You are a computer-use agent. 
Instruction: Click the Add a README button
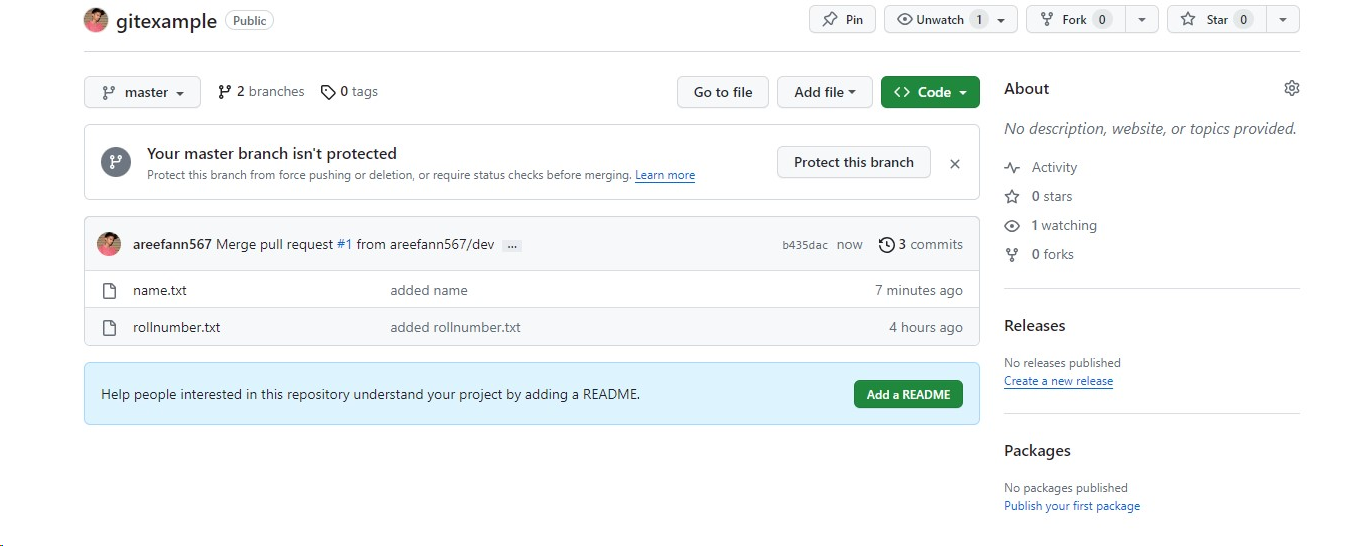(x=908, y=394)
